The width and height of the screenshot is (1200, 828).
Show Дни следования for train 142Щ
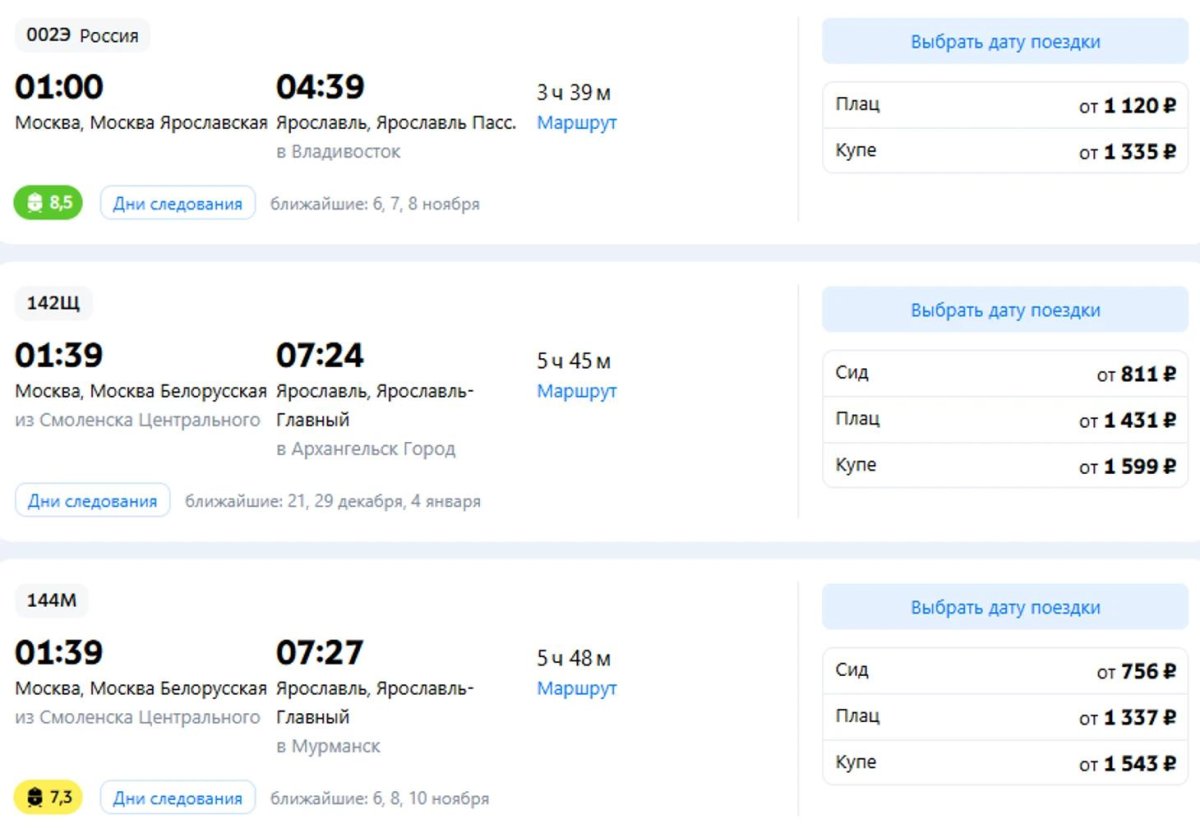pyautogui.click(x=92, y=501)
